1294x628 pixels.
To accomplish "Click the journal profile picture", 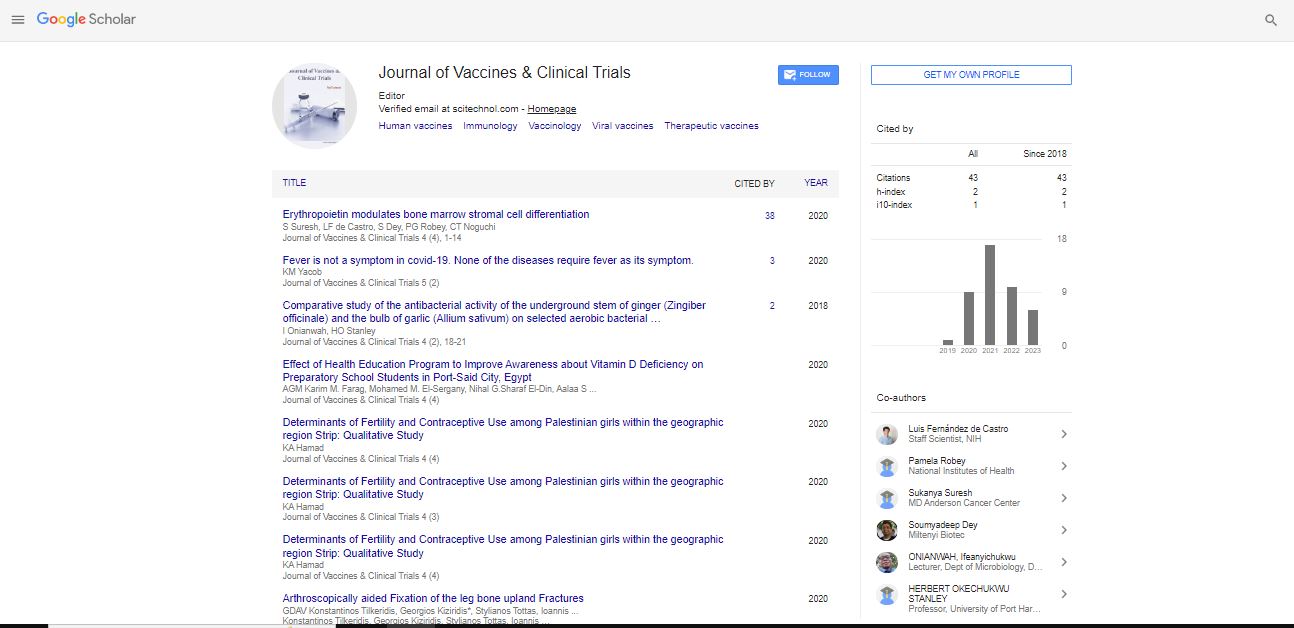I will pyautogui.click(x=314, y=106).
